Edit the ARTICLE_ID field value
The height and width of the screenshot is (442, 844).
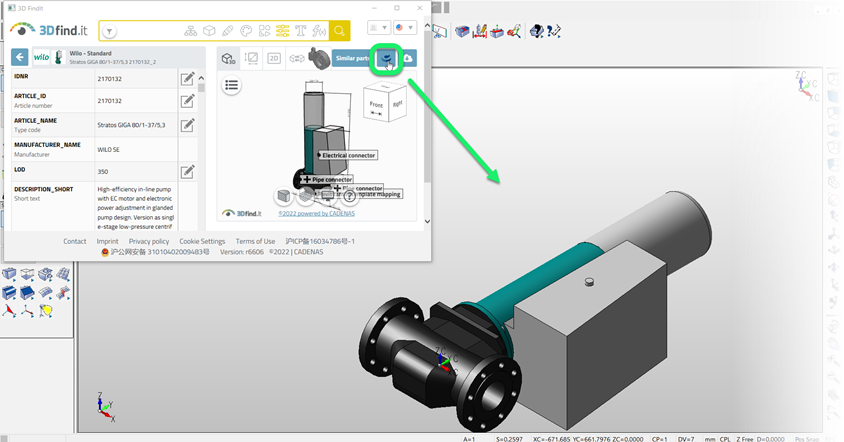[x=187, y=100]
